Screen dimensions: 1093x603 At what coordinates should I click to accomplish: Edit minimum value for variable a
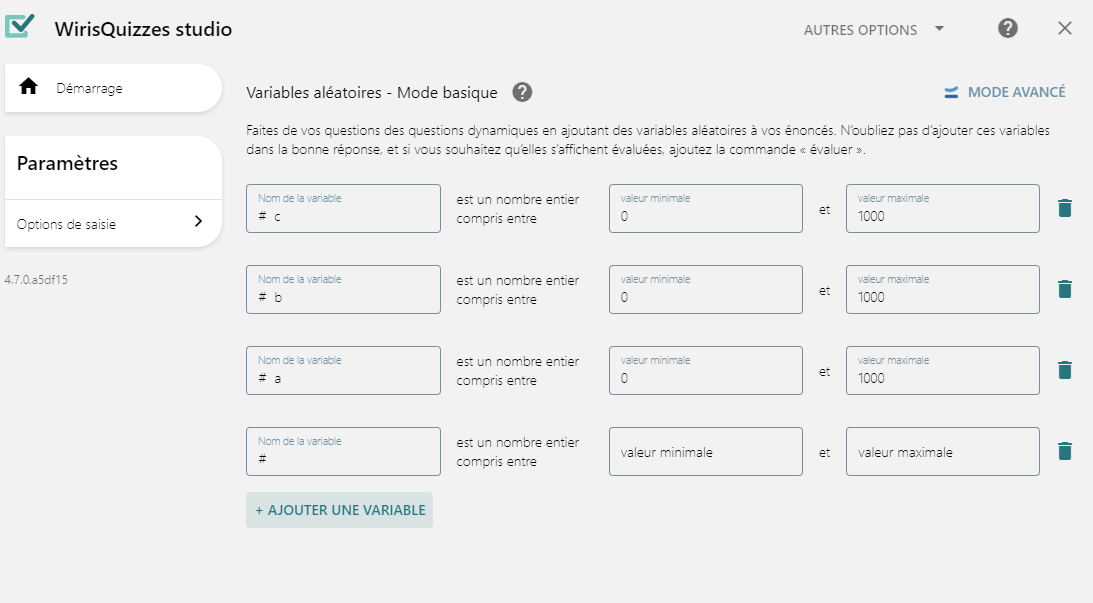[x=705, y=370]
